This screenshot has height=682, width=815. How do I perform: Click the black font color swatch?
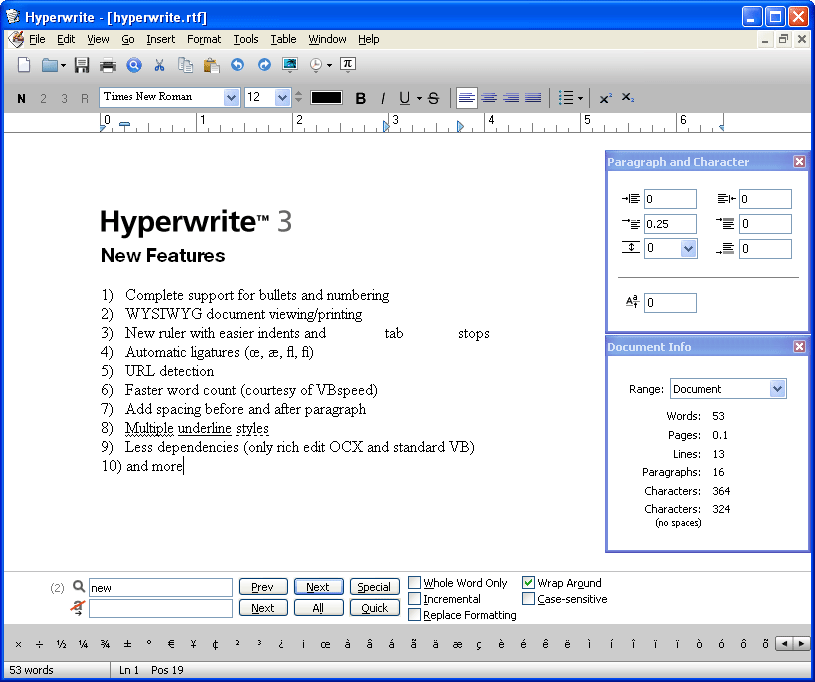click(326, 98)
